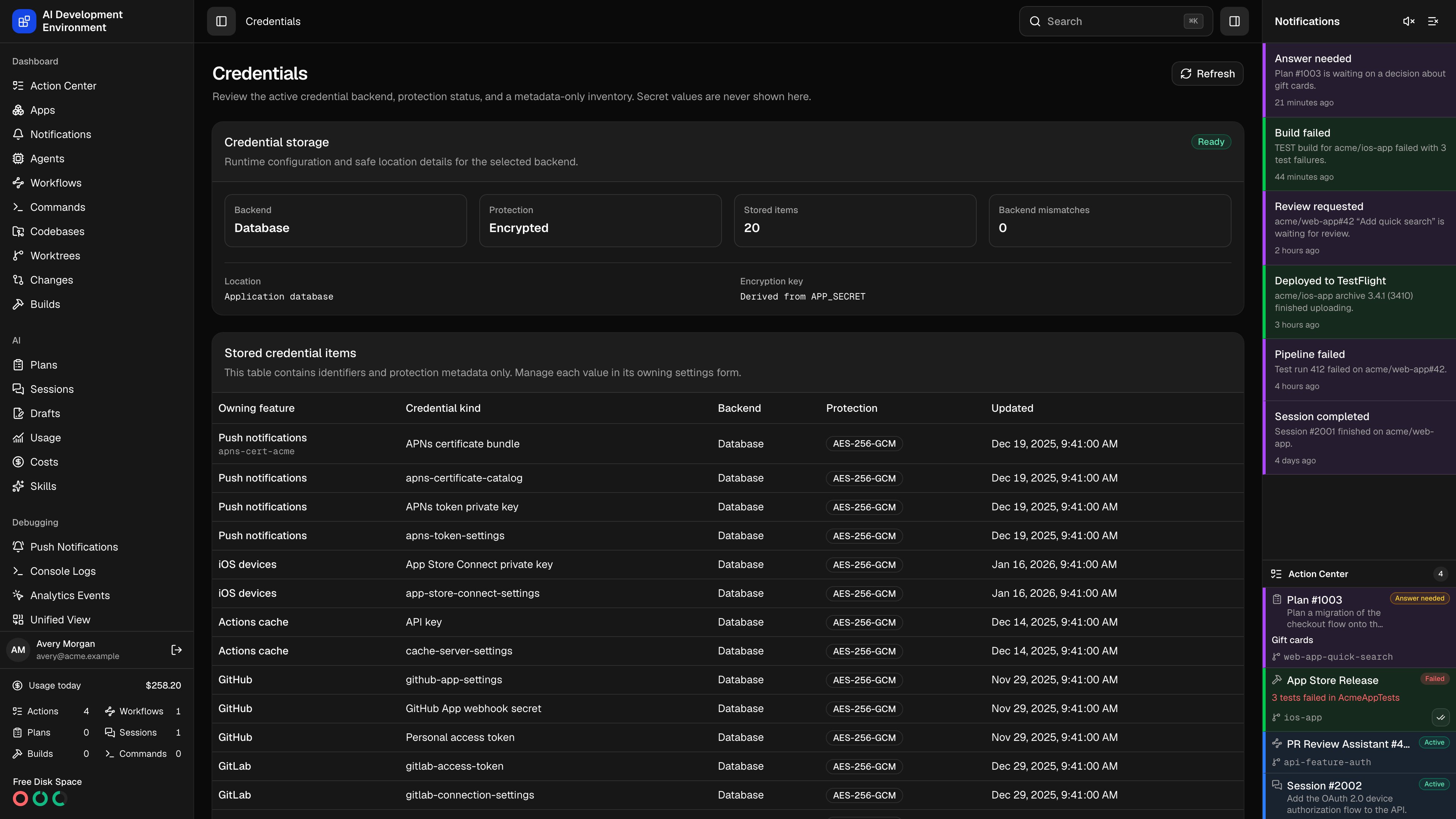Screen dimensions: 1456x819
Task: Click the App Store Connect private key row
Action: click(728, 565)
